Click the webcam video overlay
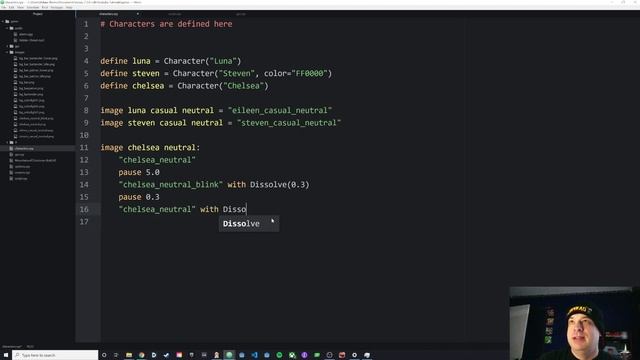 (x=574, y=323)
